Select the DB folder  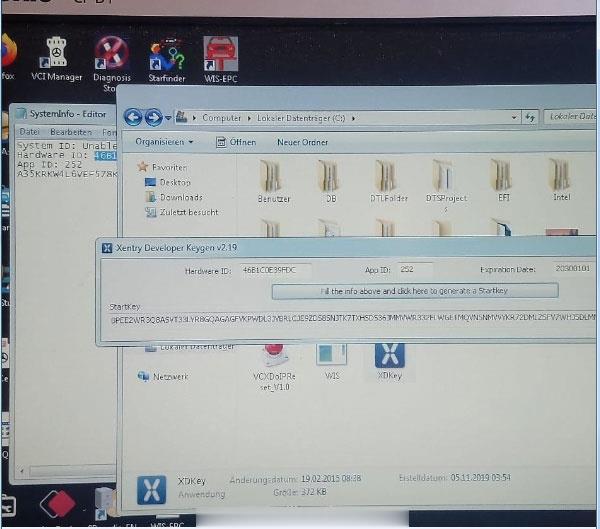tap(331, 182)
